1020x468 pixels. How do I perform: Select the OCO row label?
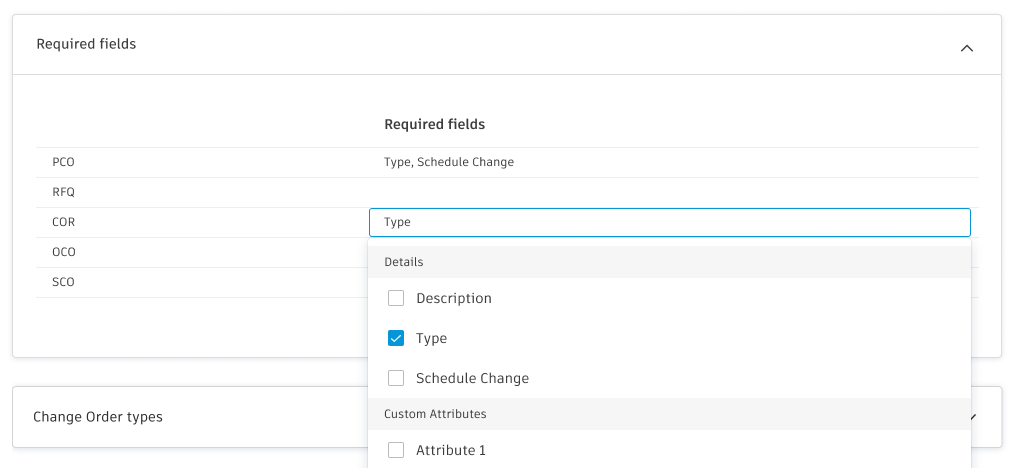(x=63, y=252)
